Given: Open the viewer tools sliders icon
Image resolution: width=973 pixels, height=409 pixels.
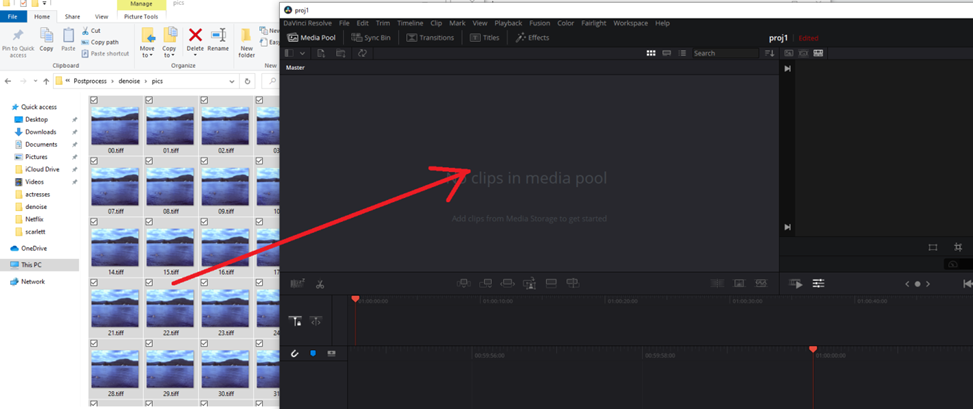Looking at the screenshot, I should [x=818, y=284].
